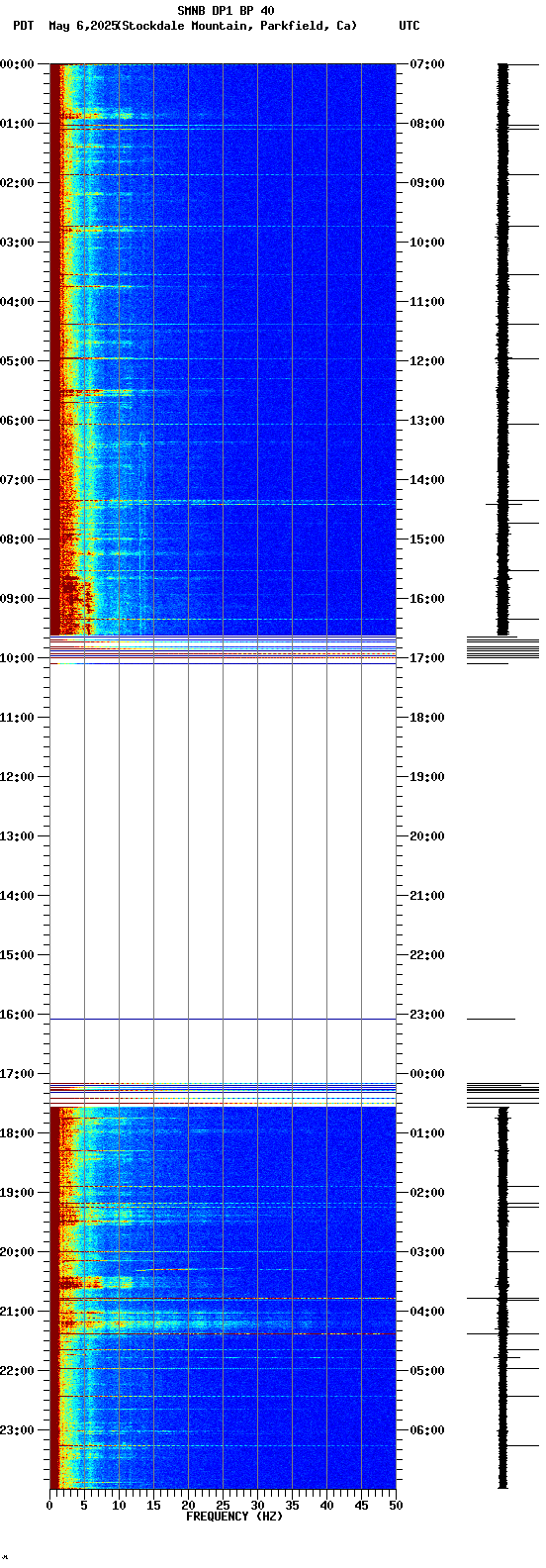Select the "UTC" timezone label
The image size is (546, 1568).
pos(409,26)
